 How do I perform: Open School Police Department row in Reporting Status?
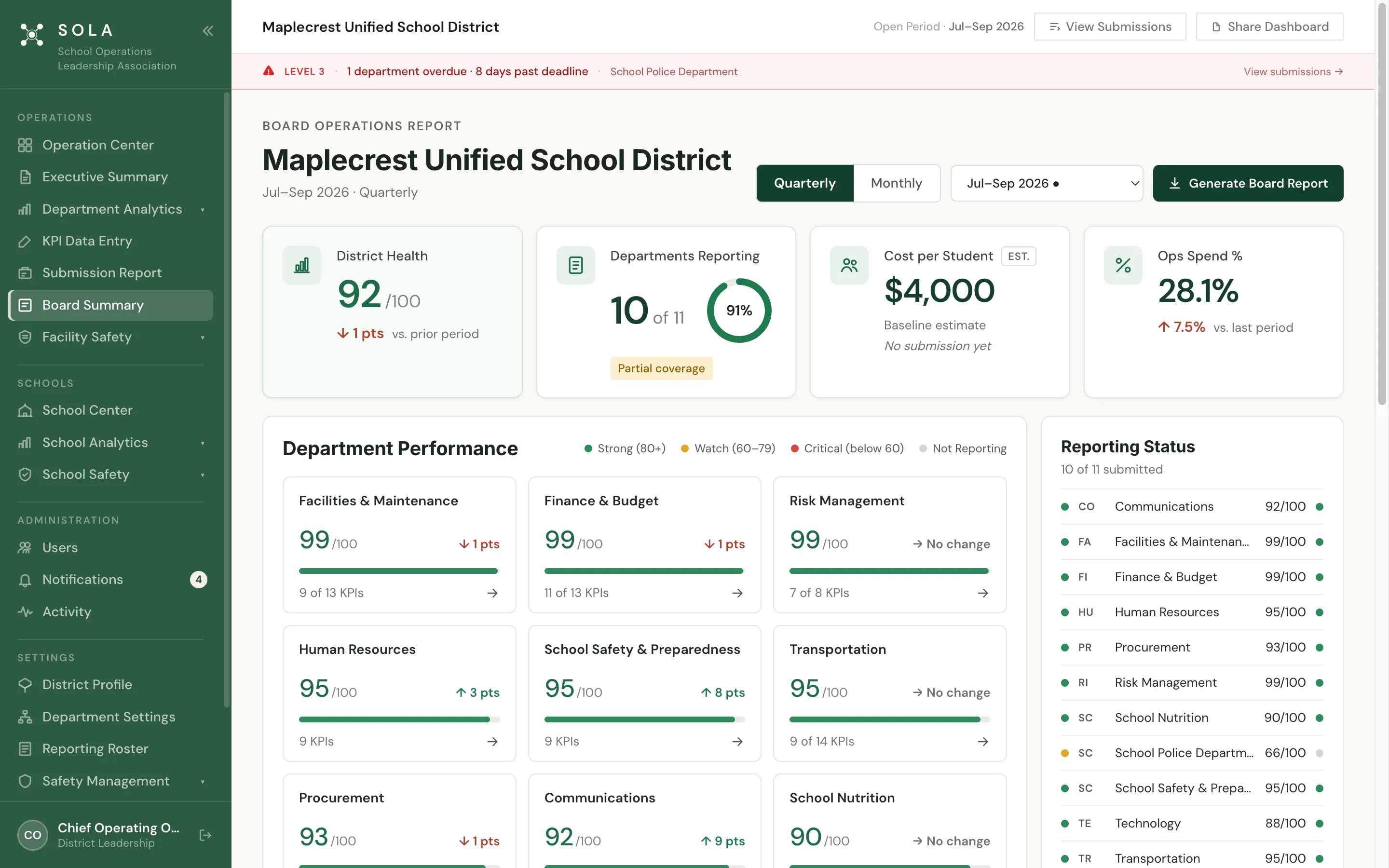click(1192, 753)
